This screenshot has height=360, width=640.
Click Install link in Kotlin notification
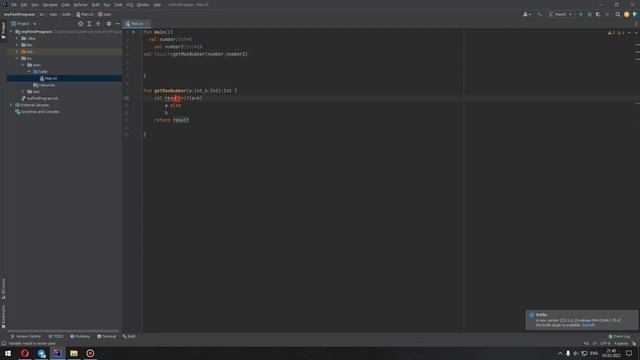(x=588, y=325)
